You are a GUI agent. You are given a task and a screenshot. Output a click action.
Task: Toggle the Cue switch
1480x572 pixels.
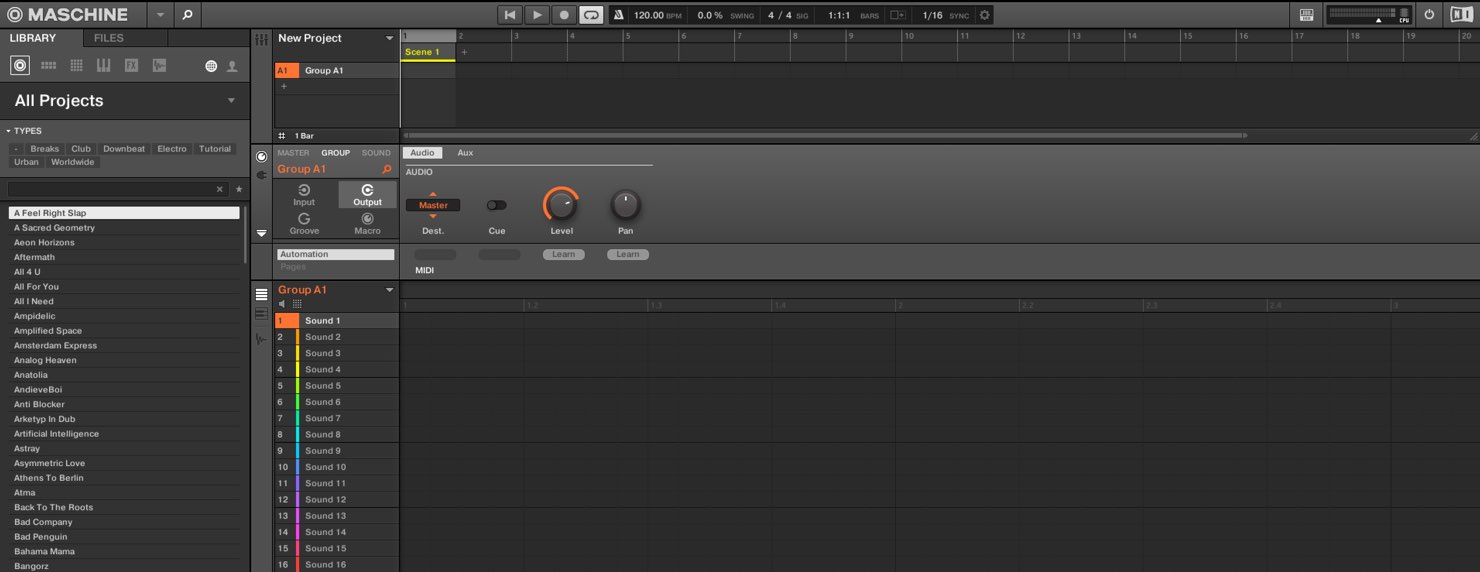(496, 205)
